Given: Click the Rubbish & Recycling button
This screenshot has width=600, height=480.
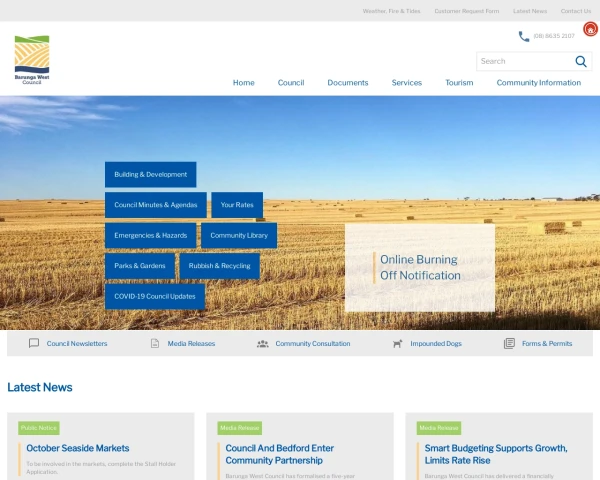Looking at the screenshot, I should pyautogui.click(x=220, y=266).
